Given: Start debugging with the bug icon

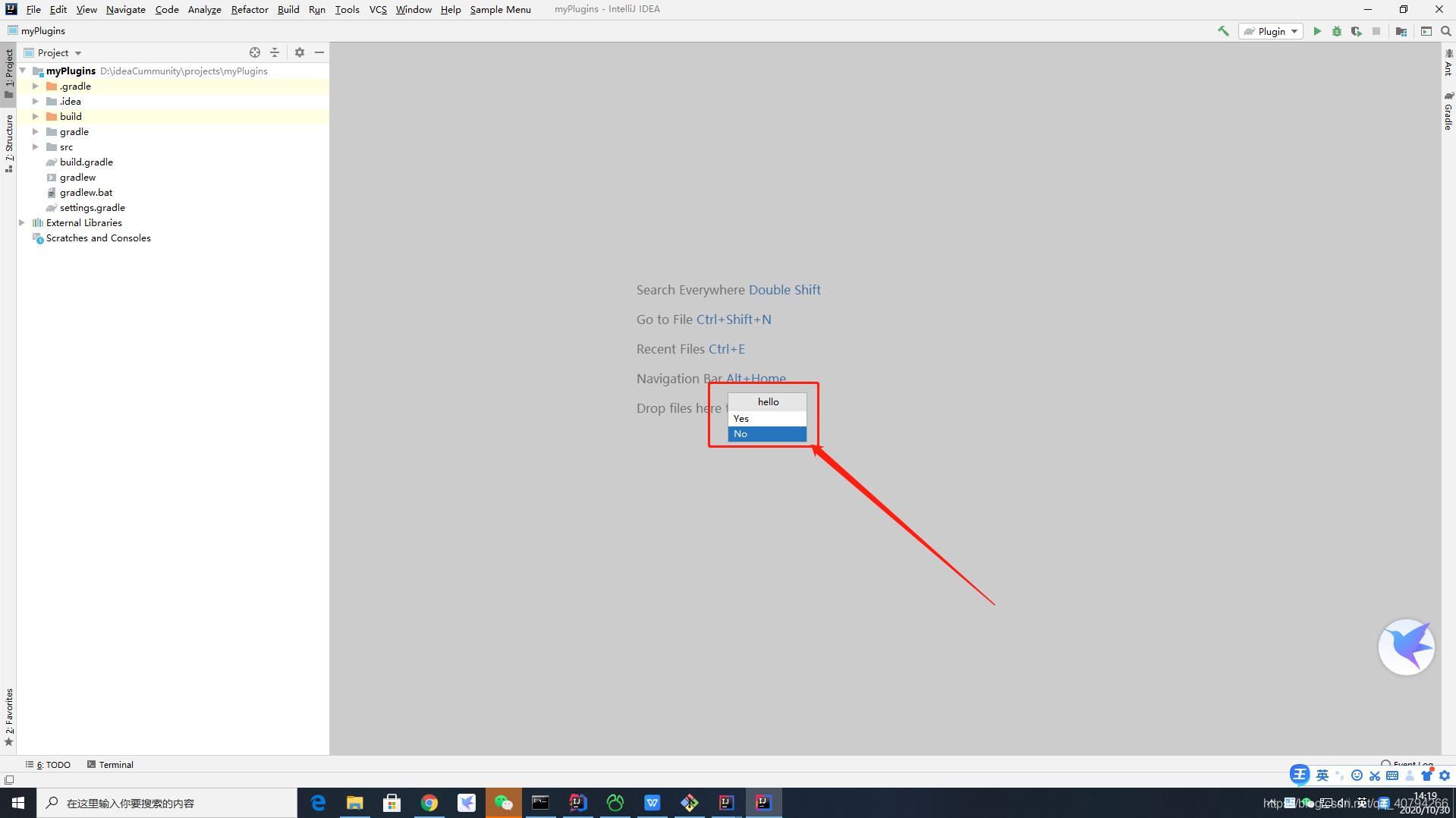Looking at the screenshot, I should pos(1337,31).
